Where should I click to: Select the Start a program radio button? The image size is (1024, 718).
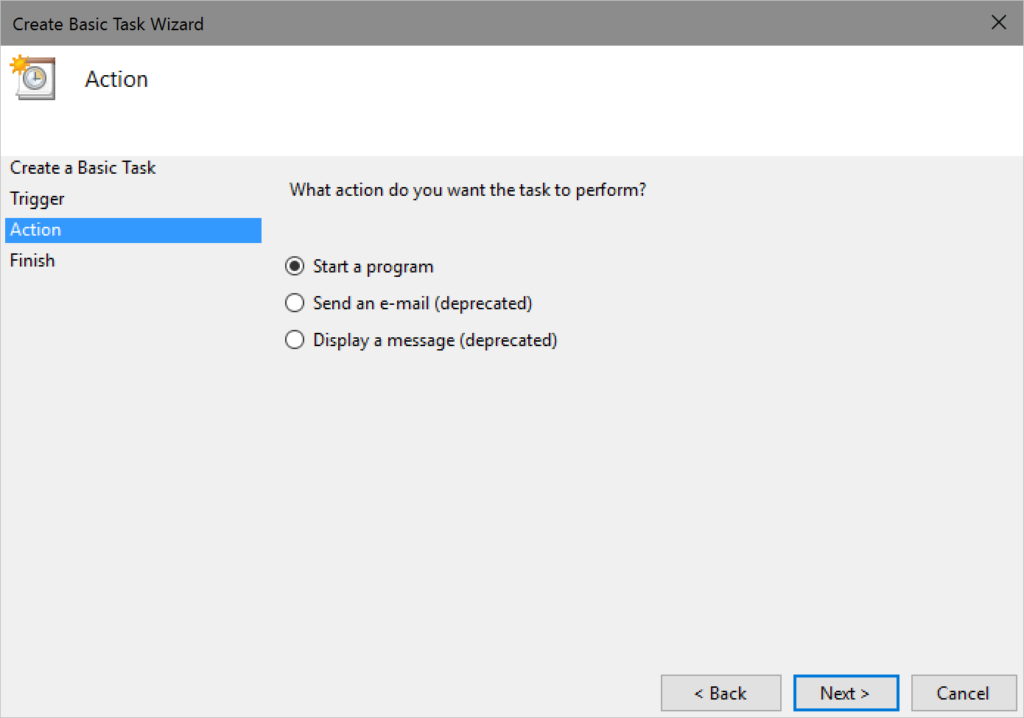[294, 267]
